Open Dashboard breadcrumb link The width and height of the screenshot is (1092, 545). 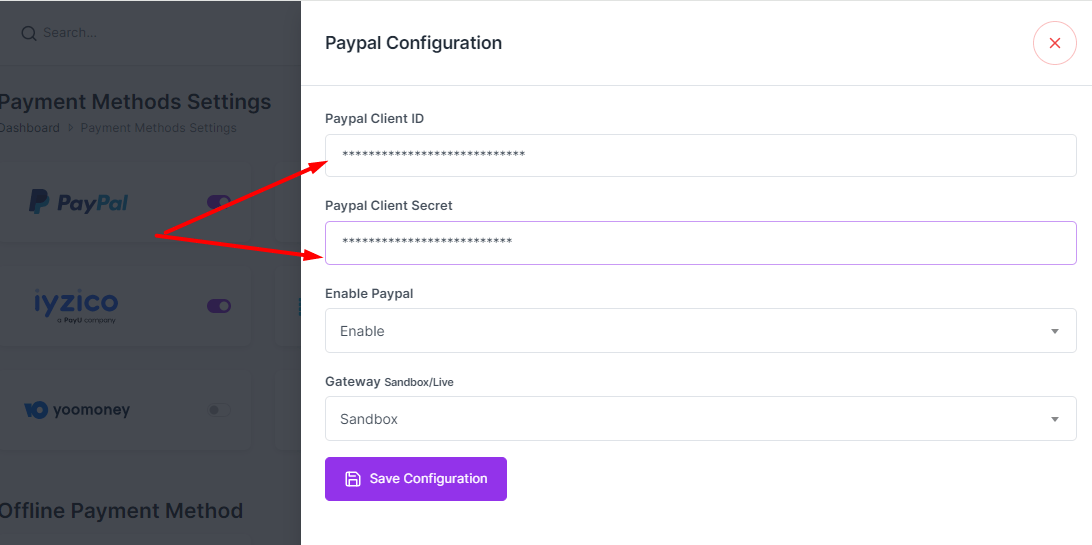[x=29, y=128]
